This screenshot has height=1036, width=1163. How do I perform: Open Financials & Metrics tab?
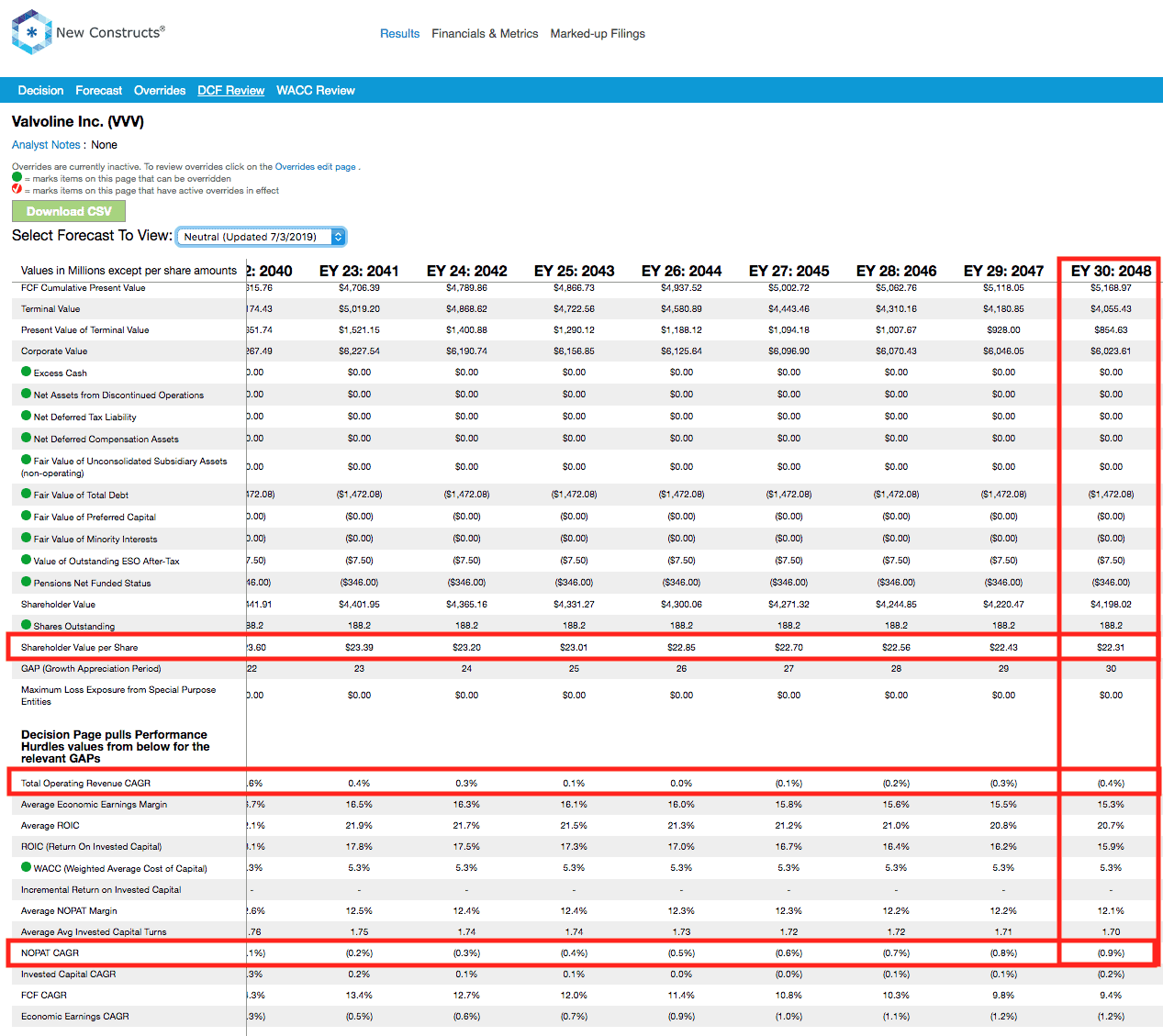tap(485, 33)
